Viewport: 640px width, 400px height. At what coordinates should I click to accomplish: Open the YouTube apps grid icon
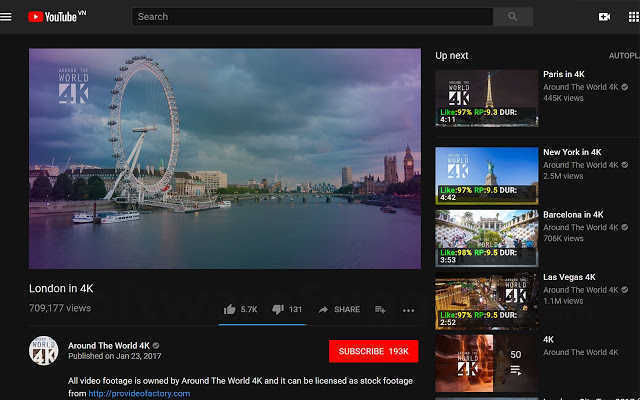click(633, 17)
